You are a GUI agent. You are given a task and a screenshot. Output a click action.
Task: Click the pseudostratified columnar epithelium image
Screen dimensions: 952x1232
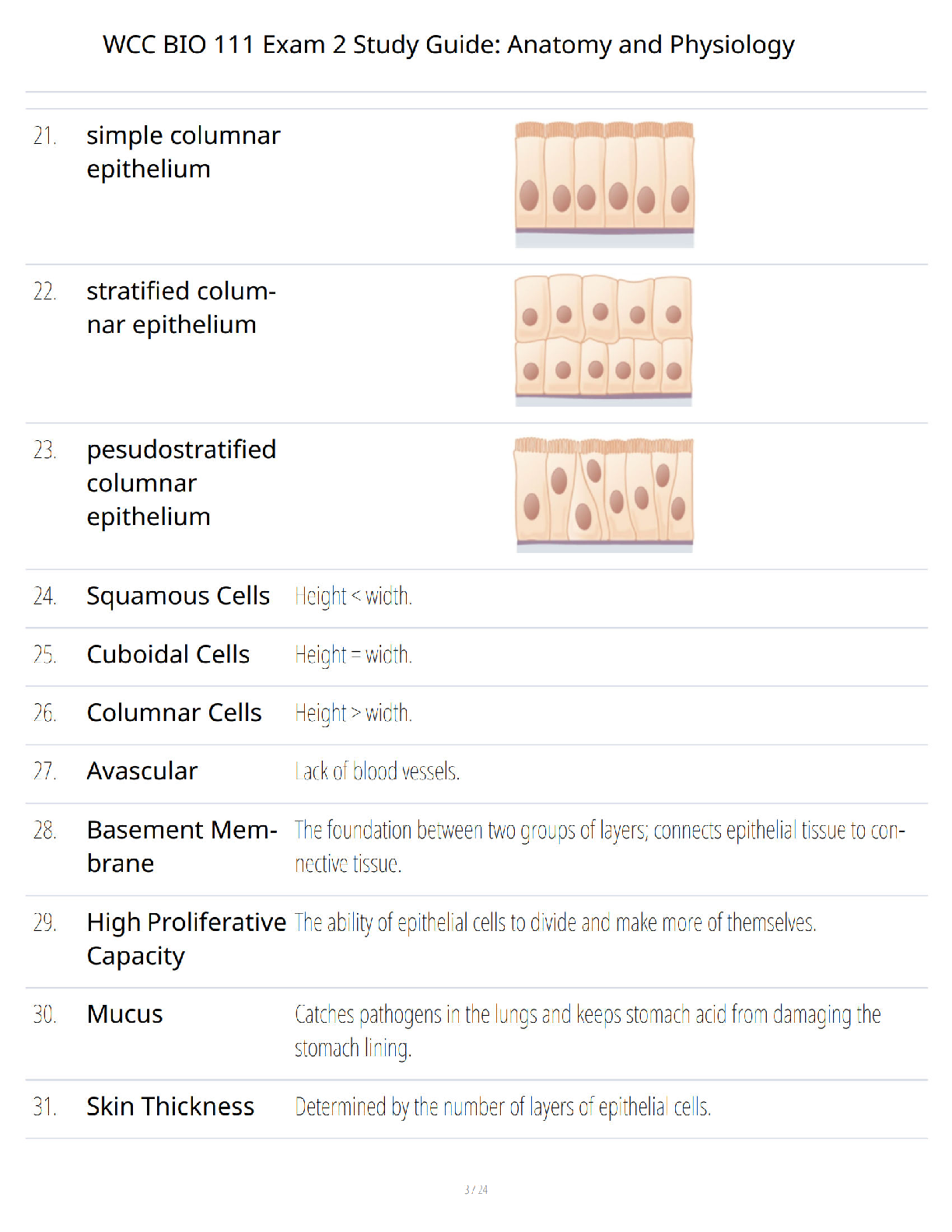click(x=604, y=495)
